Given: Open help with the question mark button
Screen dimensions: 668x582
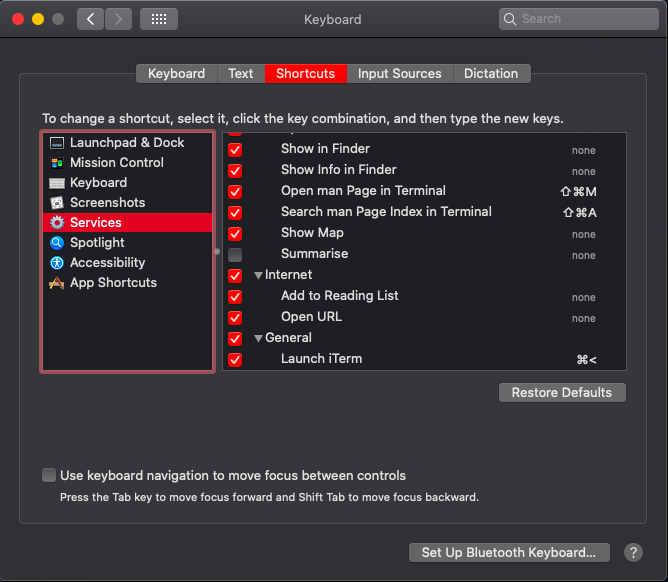Looking at the screenshot, I should click(633, 553).
